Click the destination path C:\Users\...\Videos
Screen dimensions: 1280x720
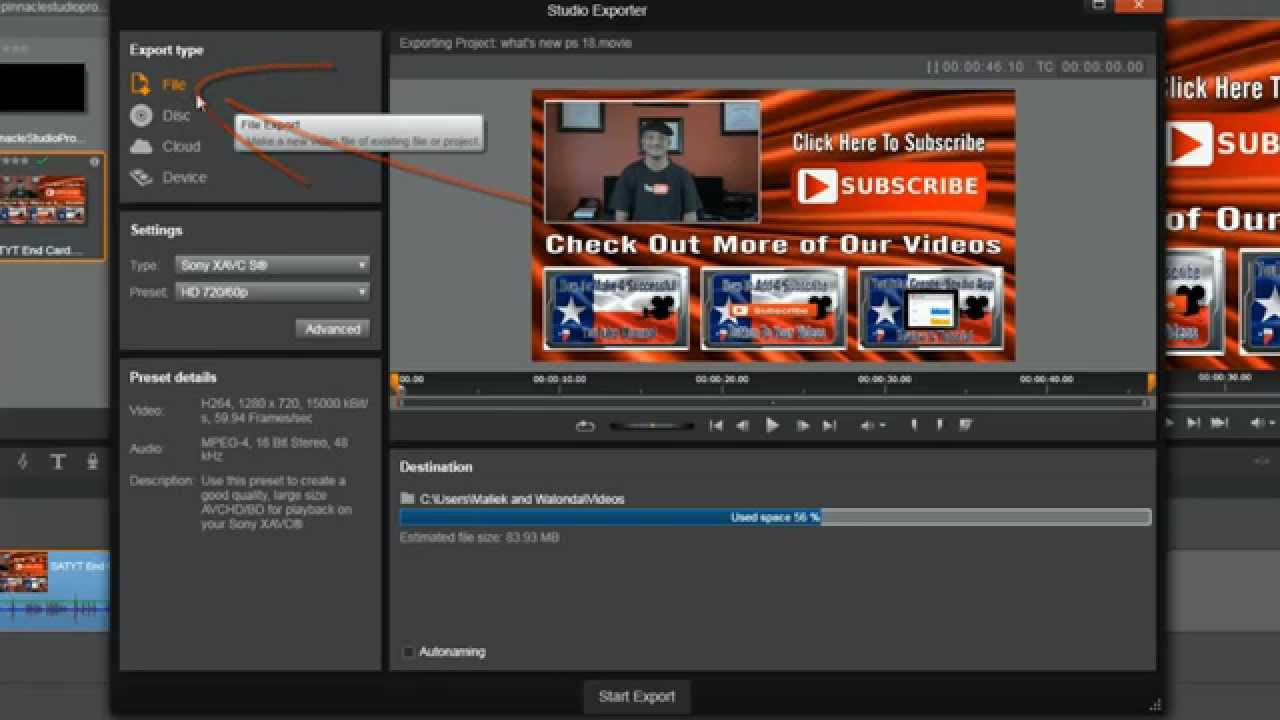[522, 499]
